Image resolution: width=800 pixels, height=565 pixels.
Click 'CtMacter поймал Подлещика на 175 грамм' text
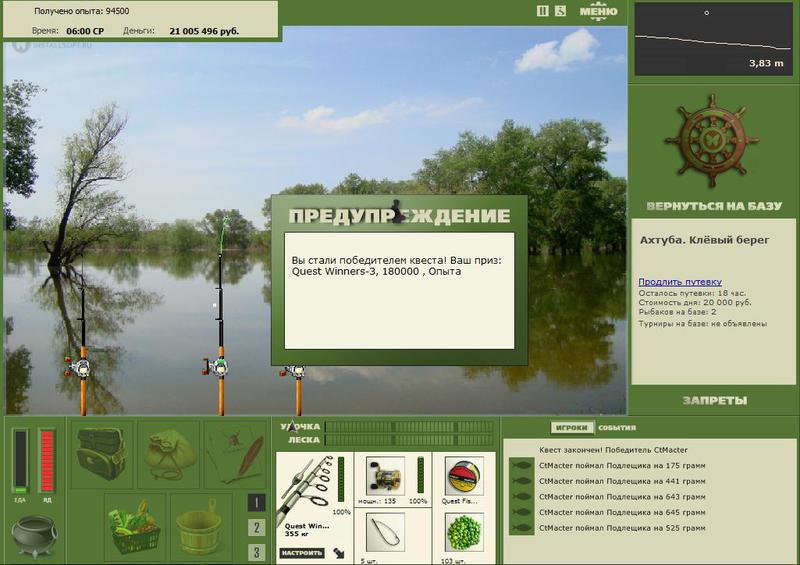(622, 465)
